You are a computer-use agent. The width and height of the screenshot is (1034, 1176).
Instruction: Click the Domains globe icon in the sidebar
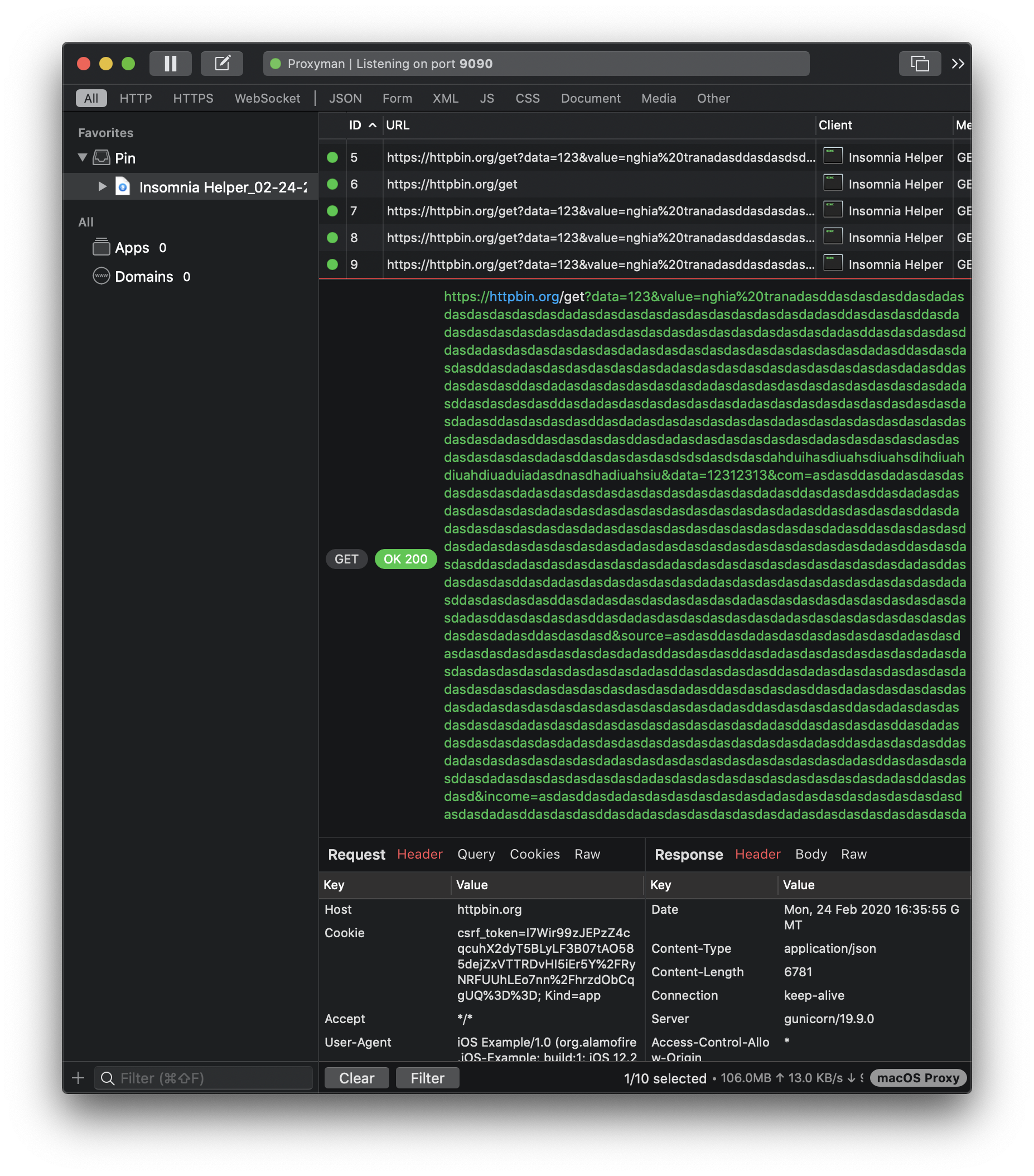point(101,276)
